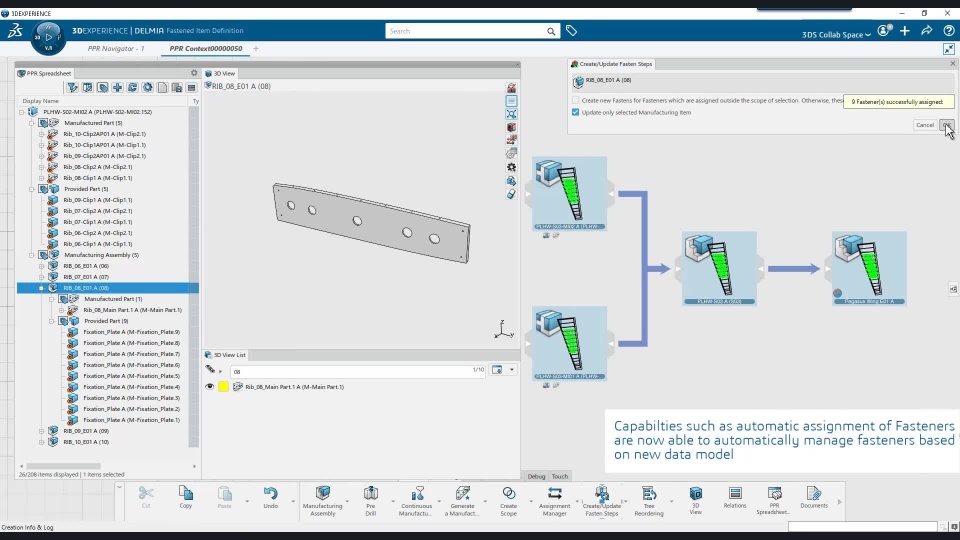The width and height of the screenshot is (960, 540).
Task: Check Create new Fastens for Fasteners checkbox
Action: [x=576, y=100]
